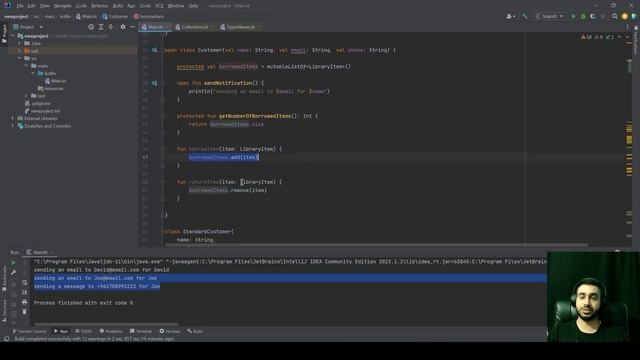Expand the .idea folder

(x=19, y=43)
